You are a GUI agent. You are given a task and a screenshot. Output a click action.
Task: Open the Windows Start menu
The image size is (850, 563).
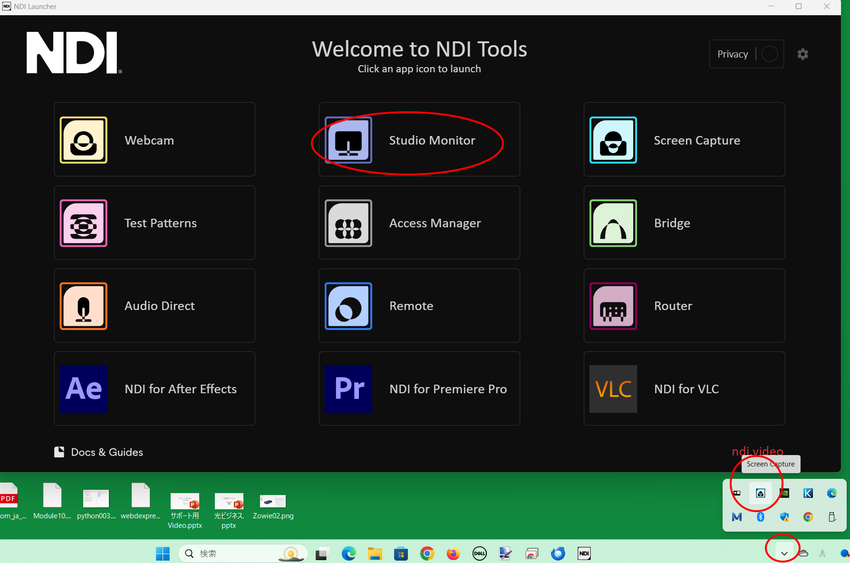(163, 553)
